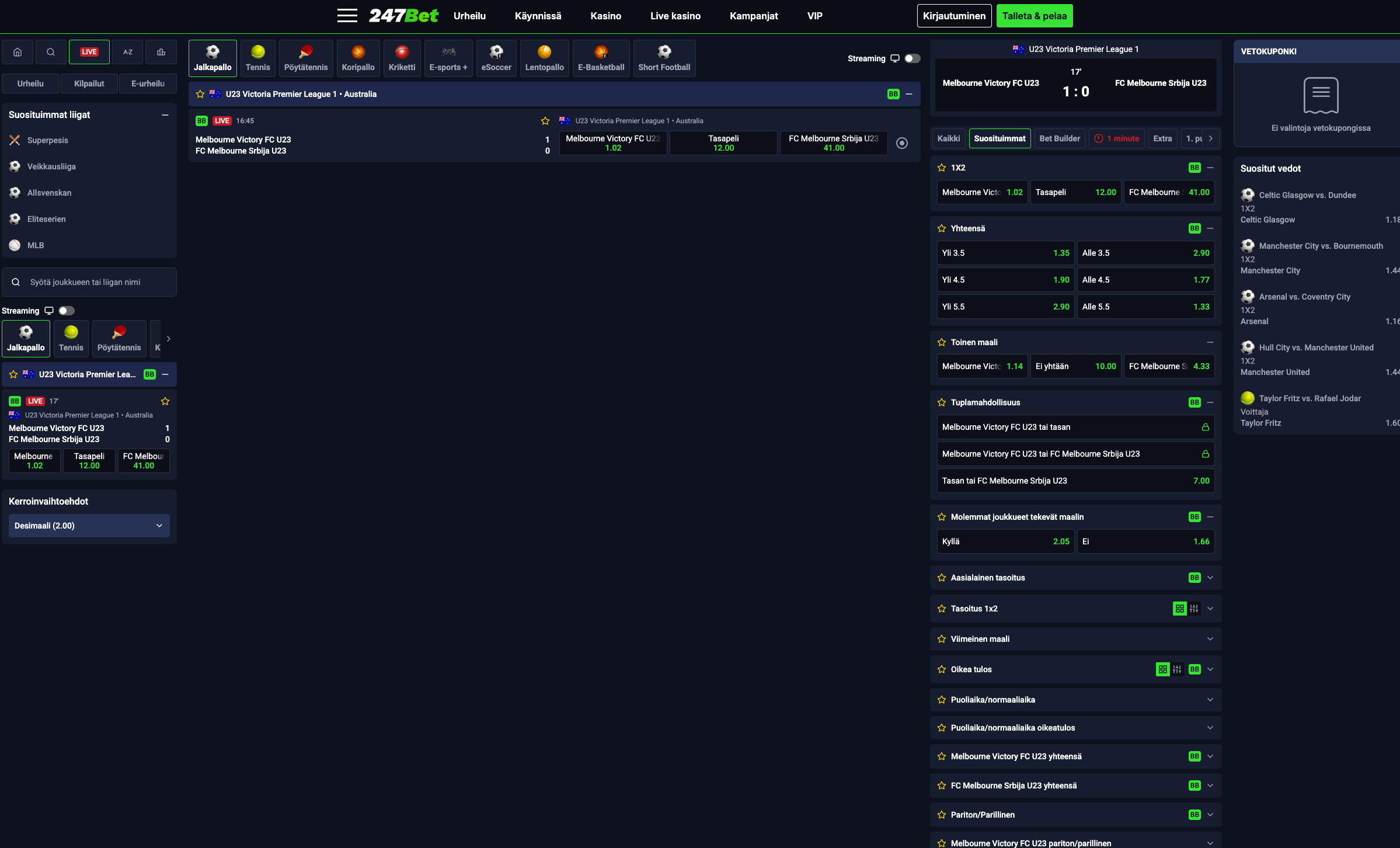Expand the Aasialainen tasoitus market
This screenshot has height=848, width=1400.
pyautogui.click(x=1210, y=578)
